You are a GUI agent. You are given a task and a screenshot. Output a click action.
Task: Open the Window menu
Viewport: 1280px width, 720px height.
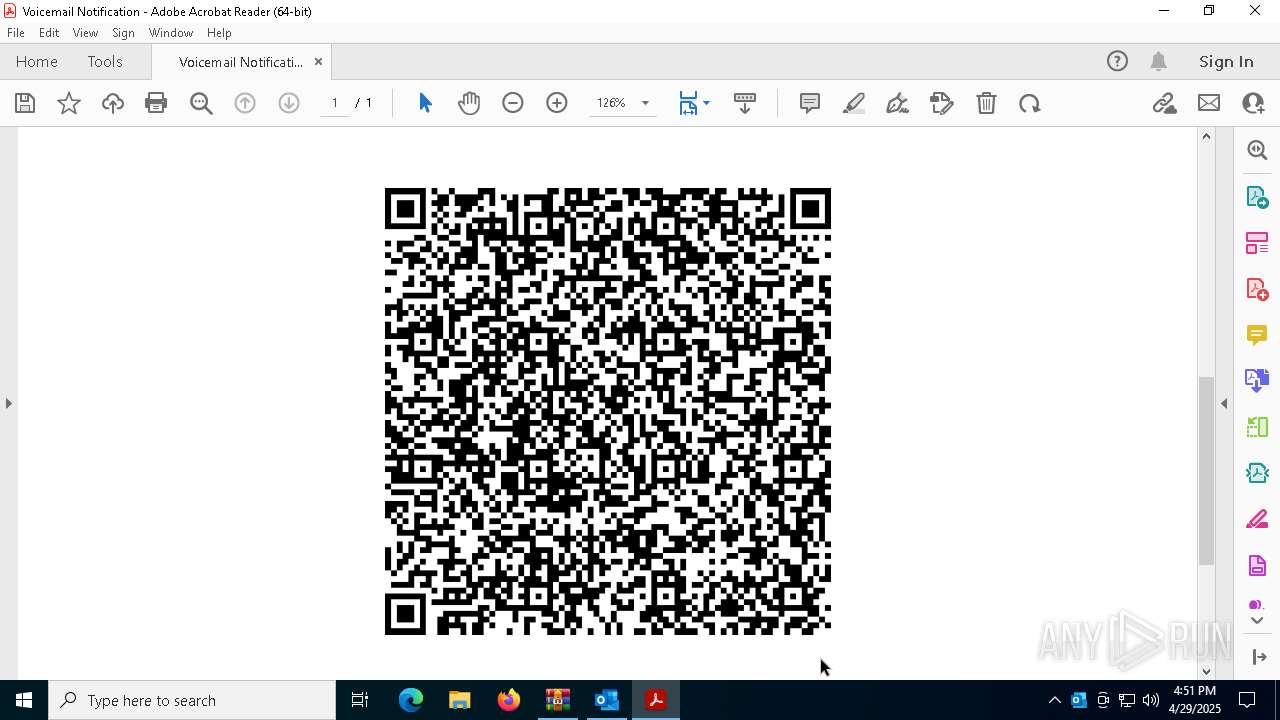click(171, 33)
